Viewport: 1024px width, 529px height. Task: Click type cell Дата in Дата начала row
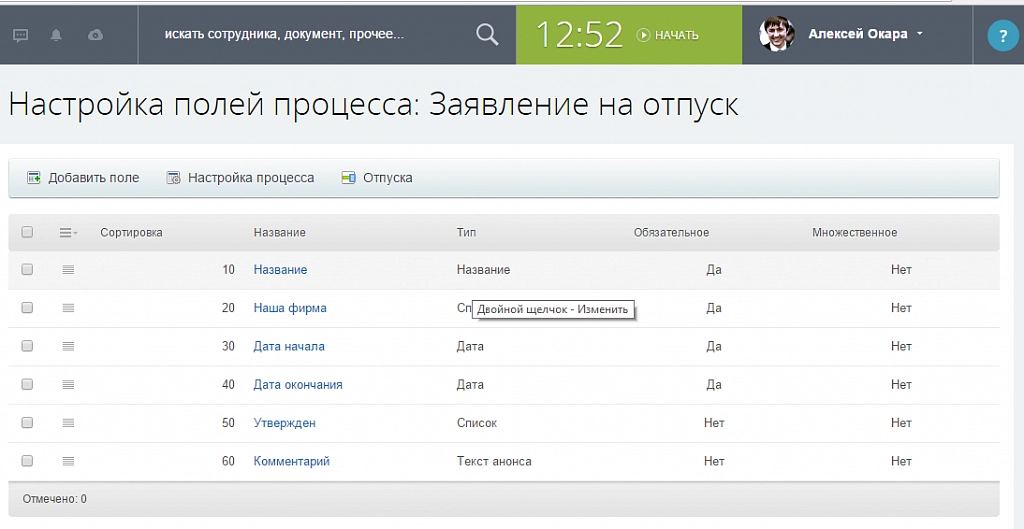click(470, 346)
